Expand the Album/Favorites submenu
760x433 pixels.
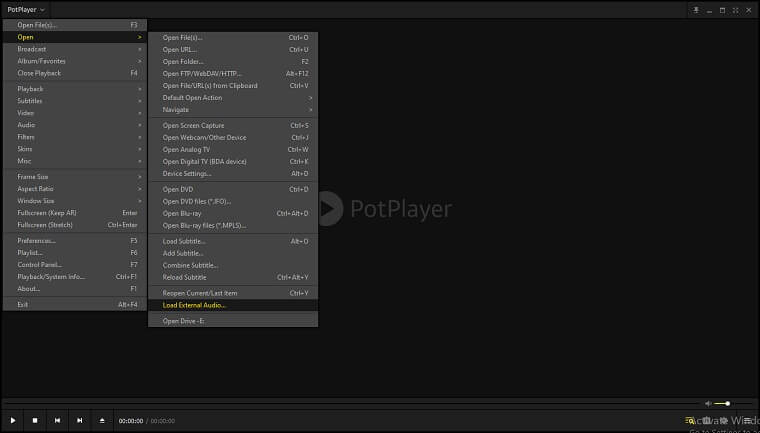click(x=75, y=61)
